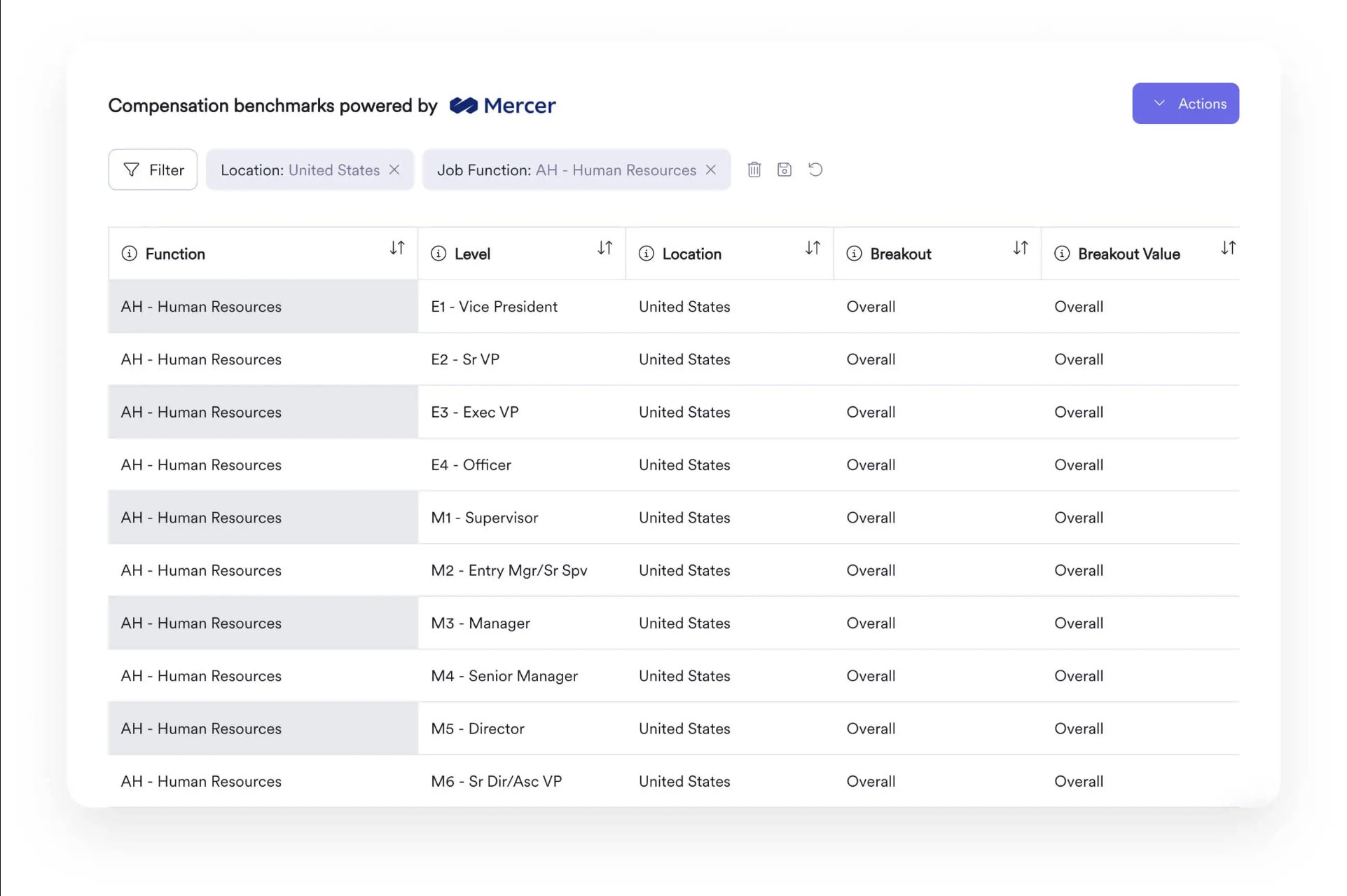Screen dimensions: 1347x896
Task: Click the Mercer logo link
Action: coord(502,106)
